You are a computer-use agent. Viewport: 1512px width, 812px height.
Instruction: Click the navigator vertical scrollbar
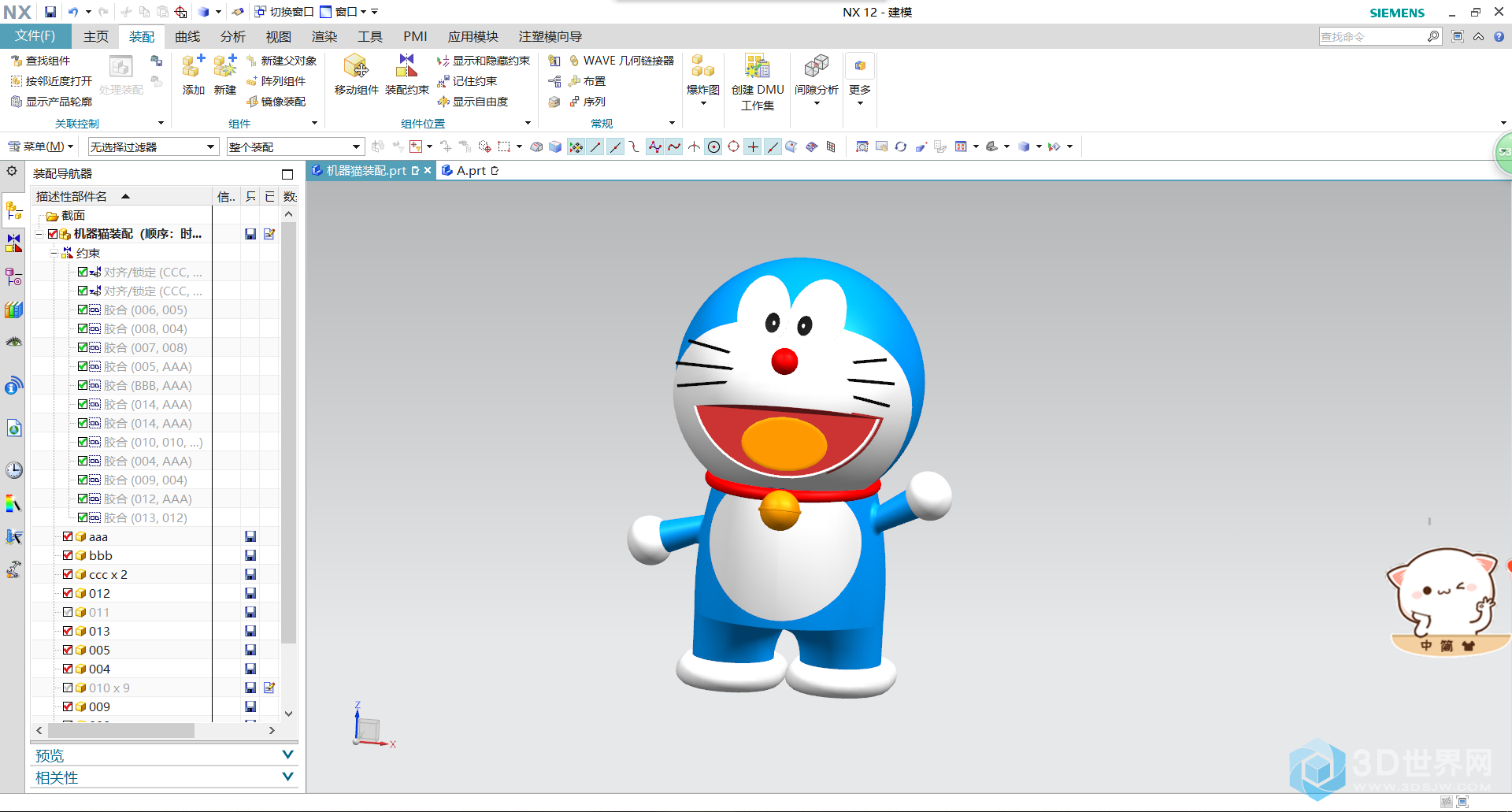click(288, 433)
